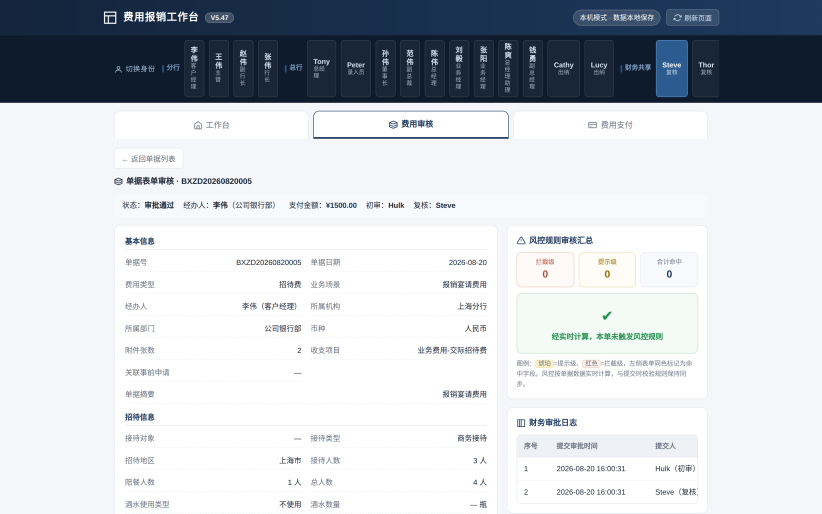Viewport: 822px width, 514px height.
Task: Click the 总行 group label in identity bar
Action: 296,68
